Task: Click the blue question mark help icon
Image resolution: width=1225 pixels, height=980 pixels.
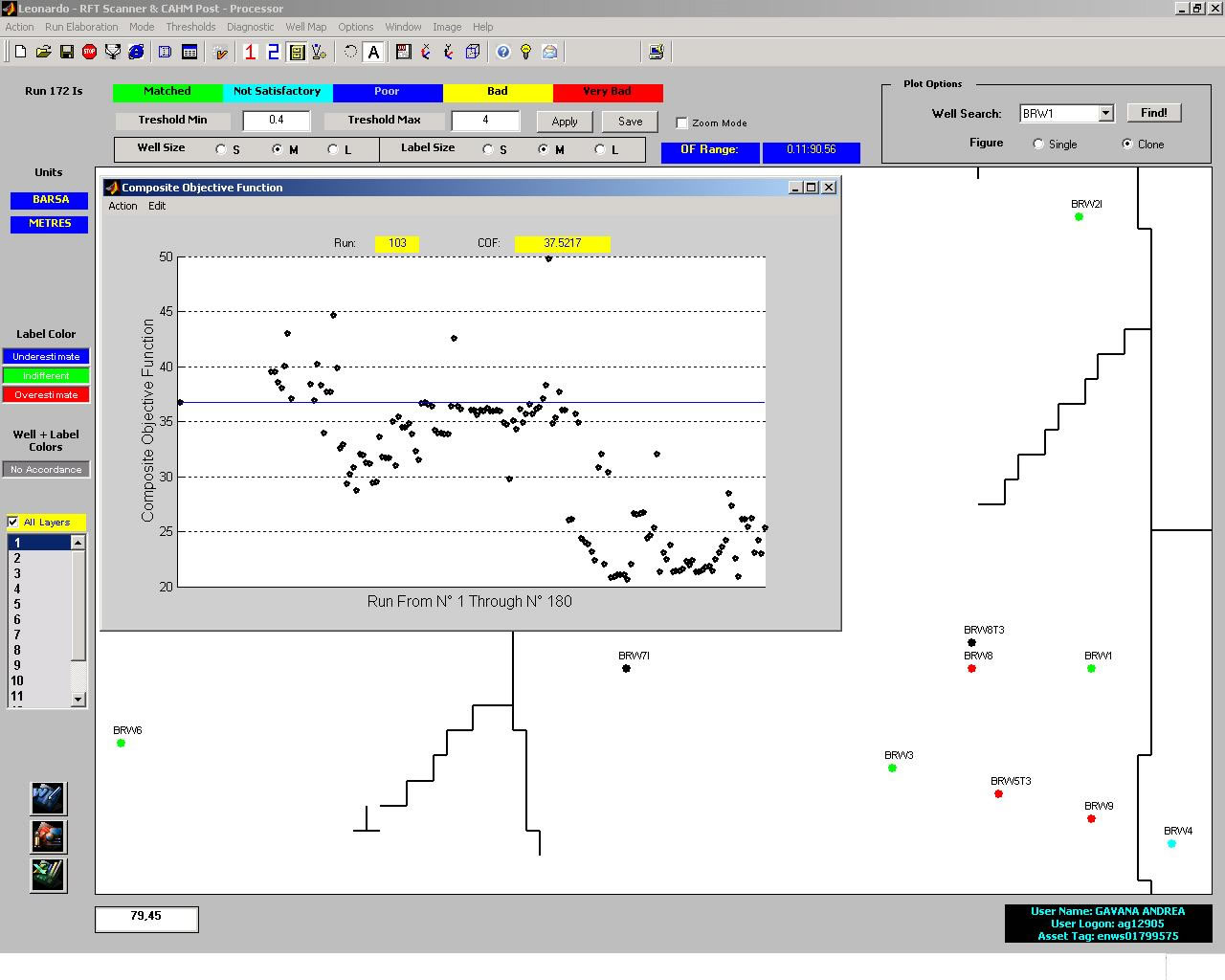Action: (x=503, y=52)
